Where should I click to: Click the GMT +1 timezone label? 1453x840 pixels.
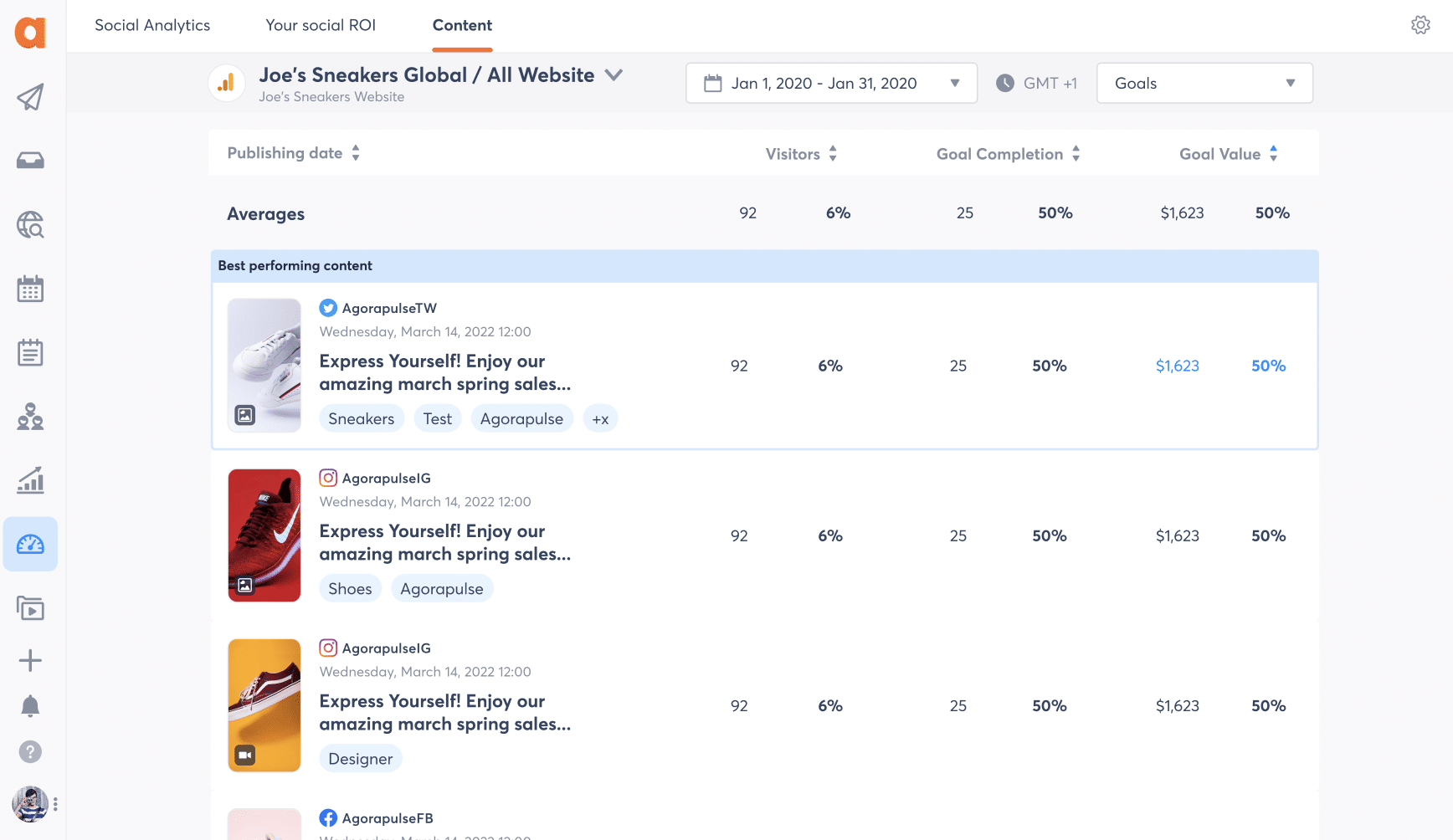click(1050, 83)
